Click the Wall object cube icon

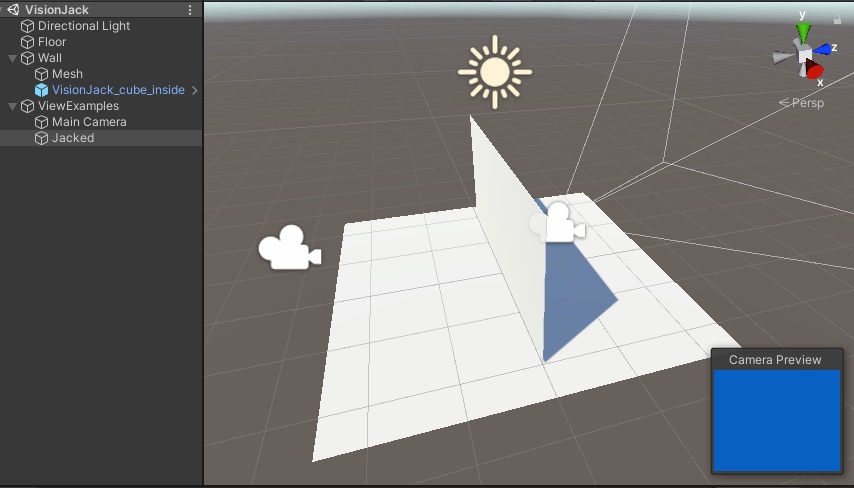click(x=27, y=58)
